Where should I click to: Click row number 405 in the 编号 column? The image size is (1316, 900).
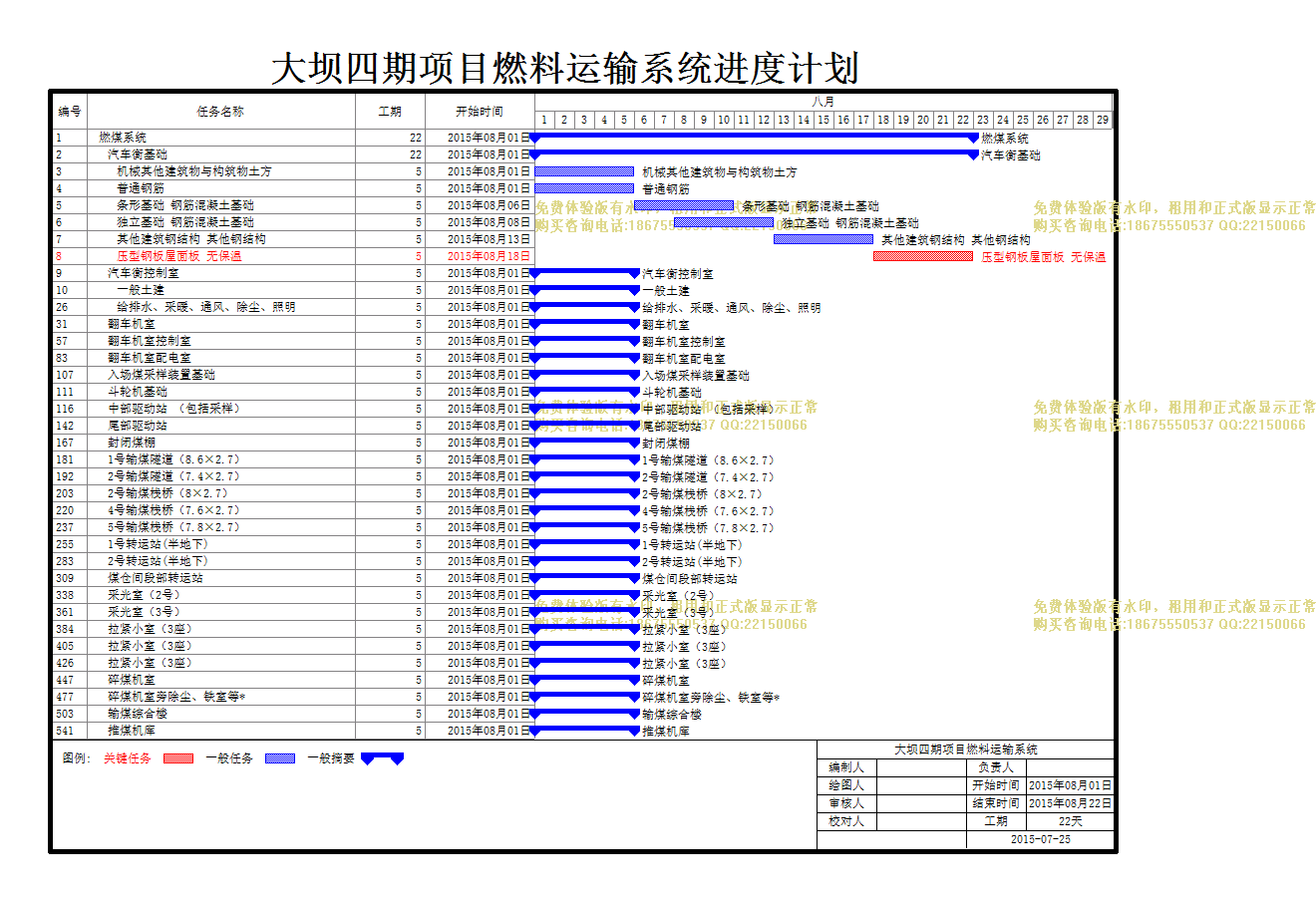coord(65,646)
